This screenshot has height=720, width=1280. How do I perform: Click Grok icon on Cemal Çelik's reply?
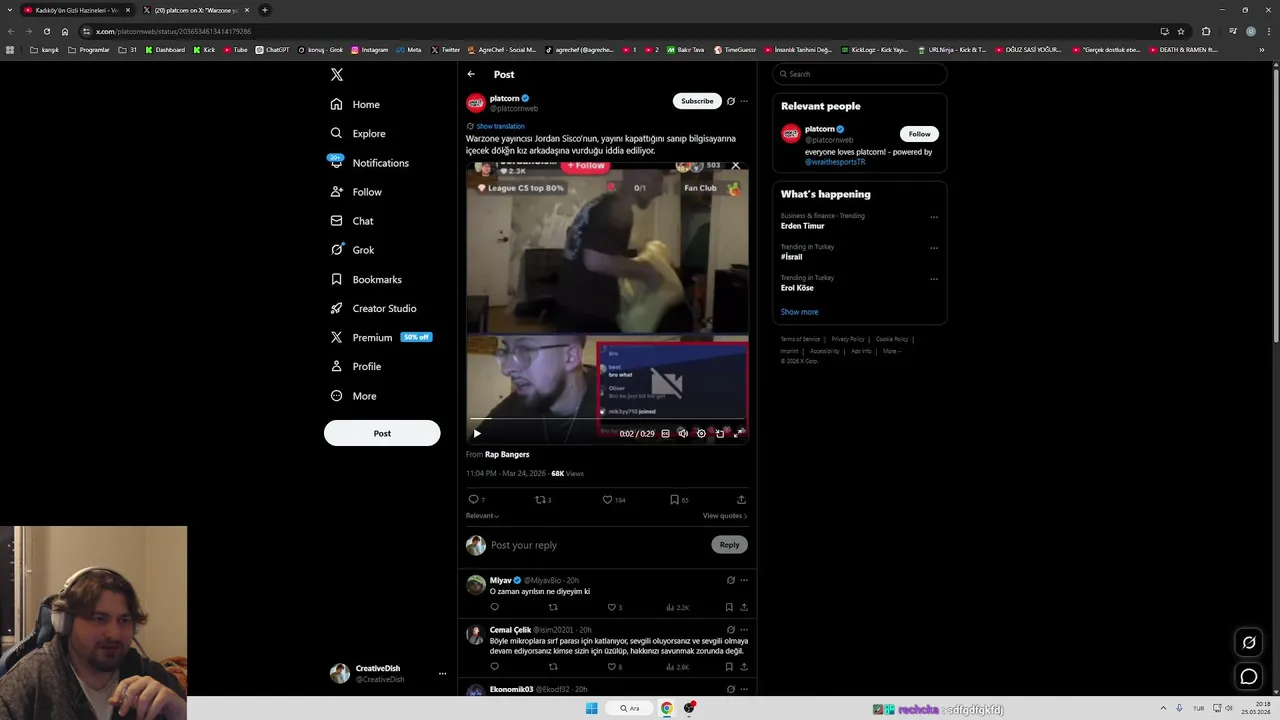[x=731, y=630]
